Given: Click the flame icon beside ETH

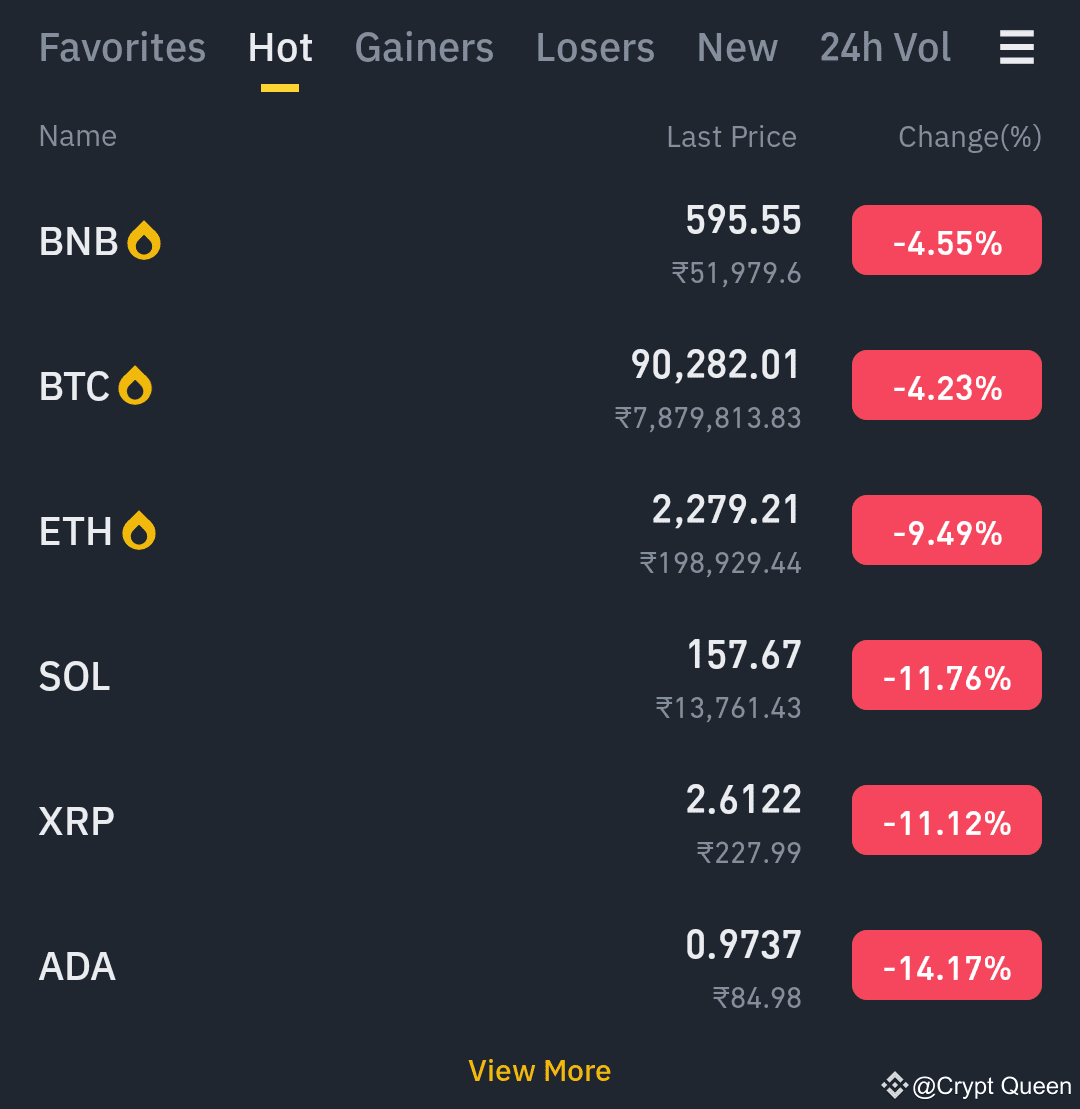Looking at the screenshot, I should click(x=139, y=530).
